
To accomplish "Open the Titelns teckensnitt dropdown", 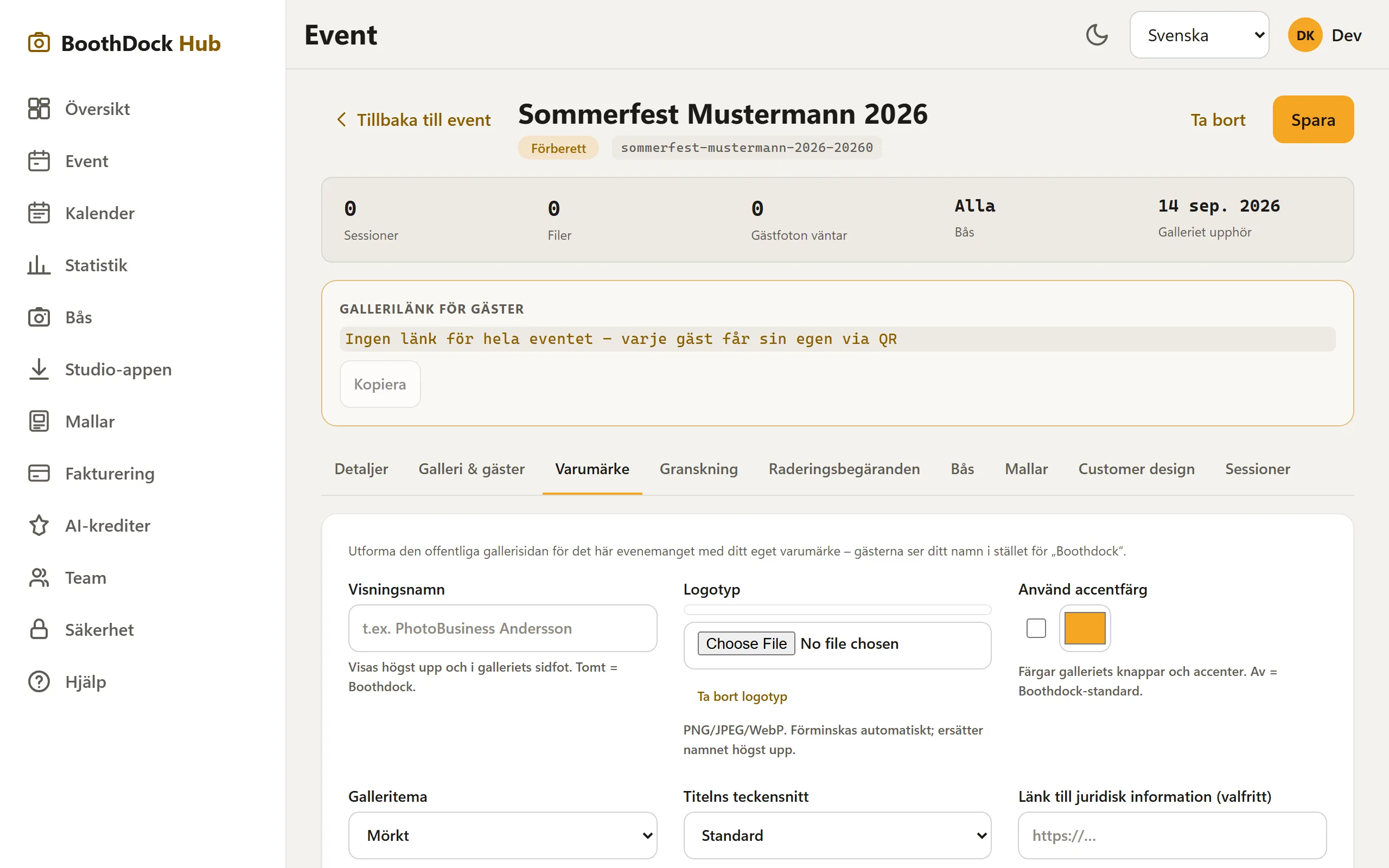I will [x=837, y=835].
